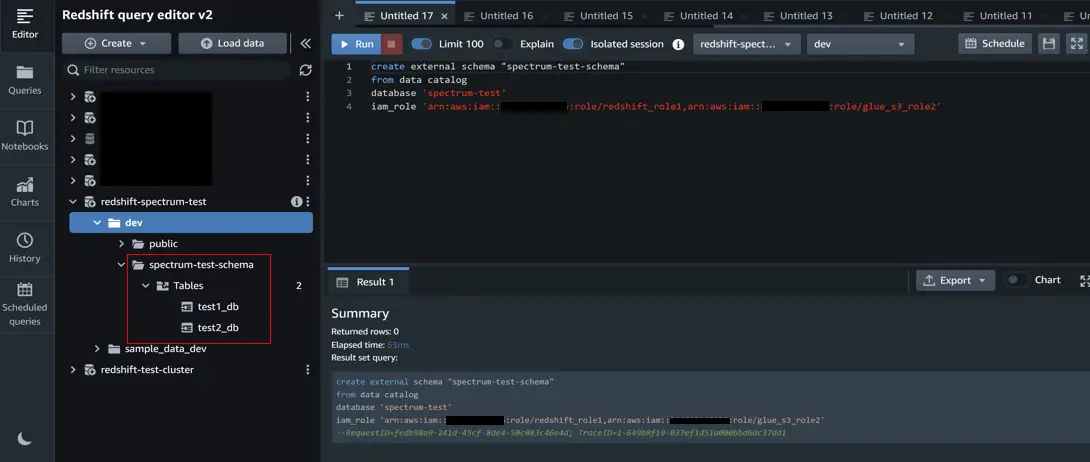Open the History section
This screenshot has width=1090, height=462.
click(x=25, y=248)
